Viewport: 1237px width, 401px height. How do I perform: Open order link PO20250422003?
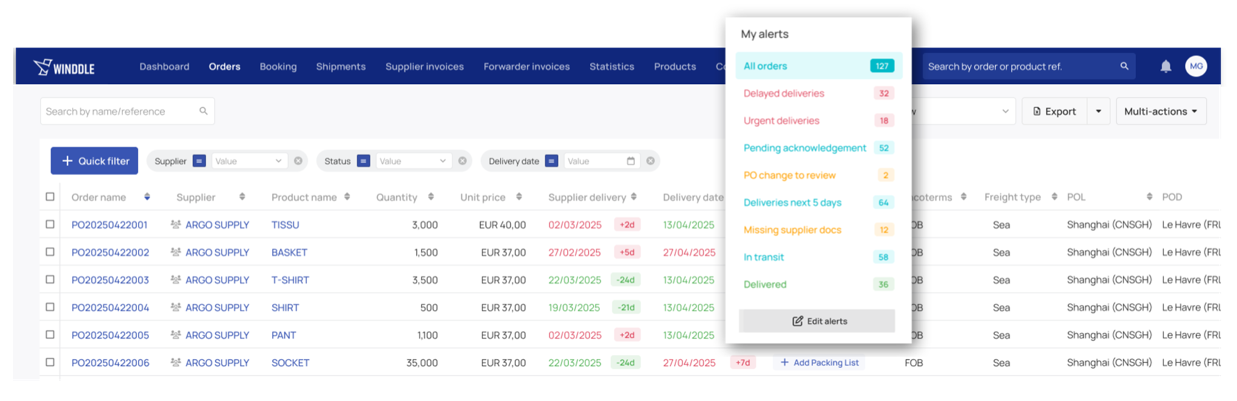click(110, 280)
